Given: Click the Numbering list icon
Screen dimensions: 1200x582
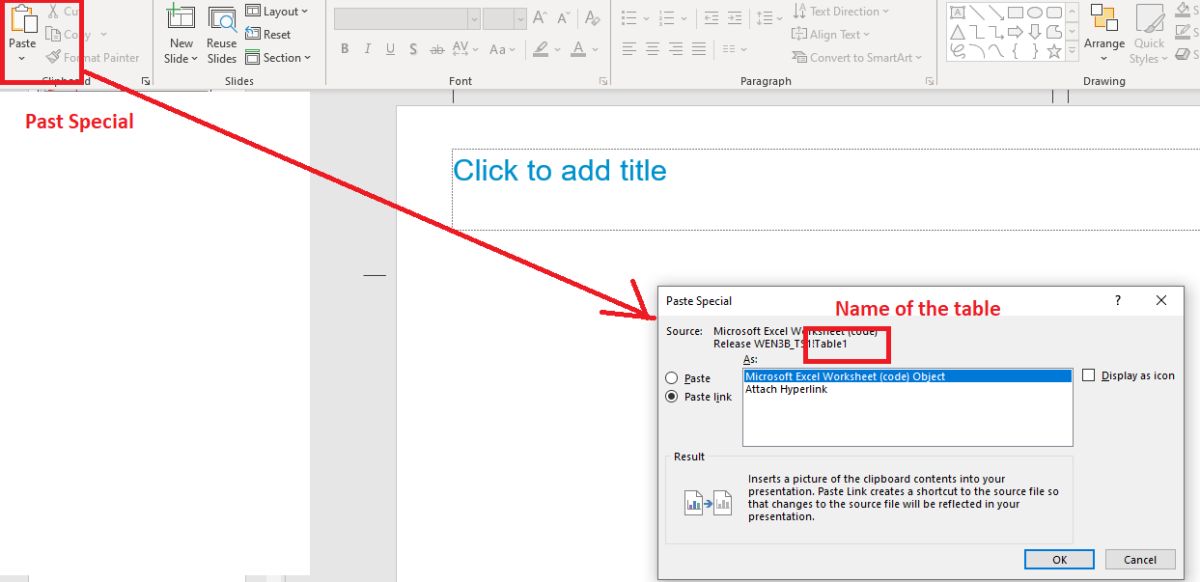Looking at the screenshot, I should coord(666,18).
